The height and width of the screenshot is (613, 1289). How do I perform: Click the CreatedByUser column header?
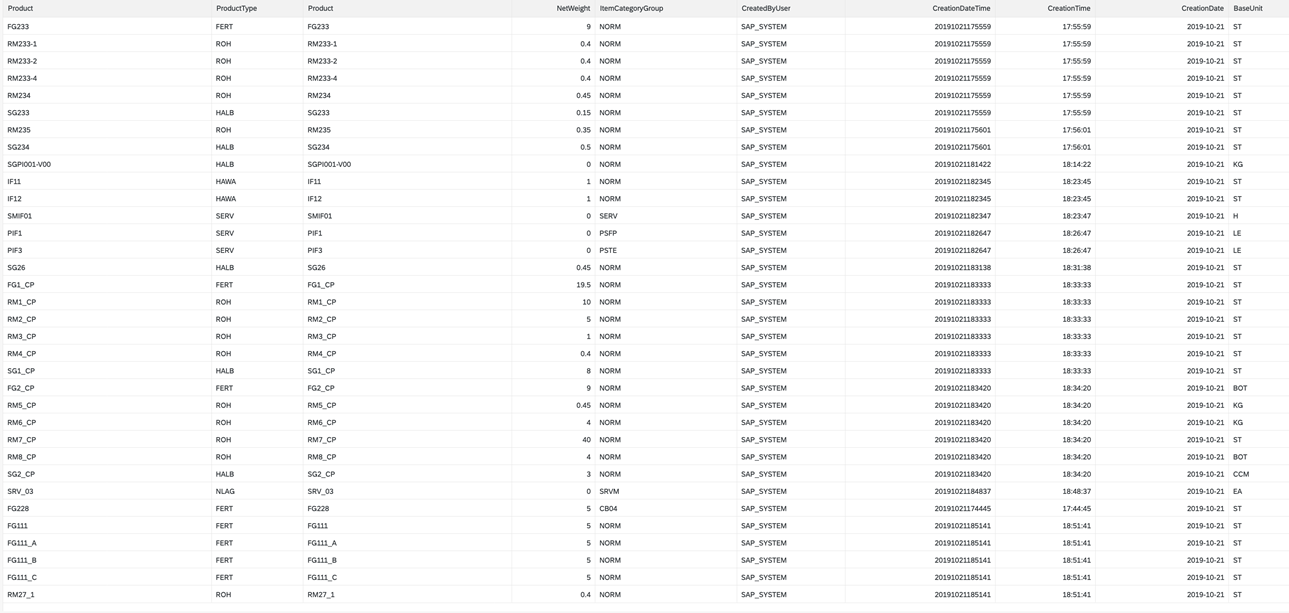[765, 8]
